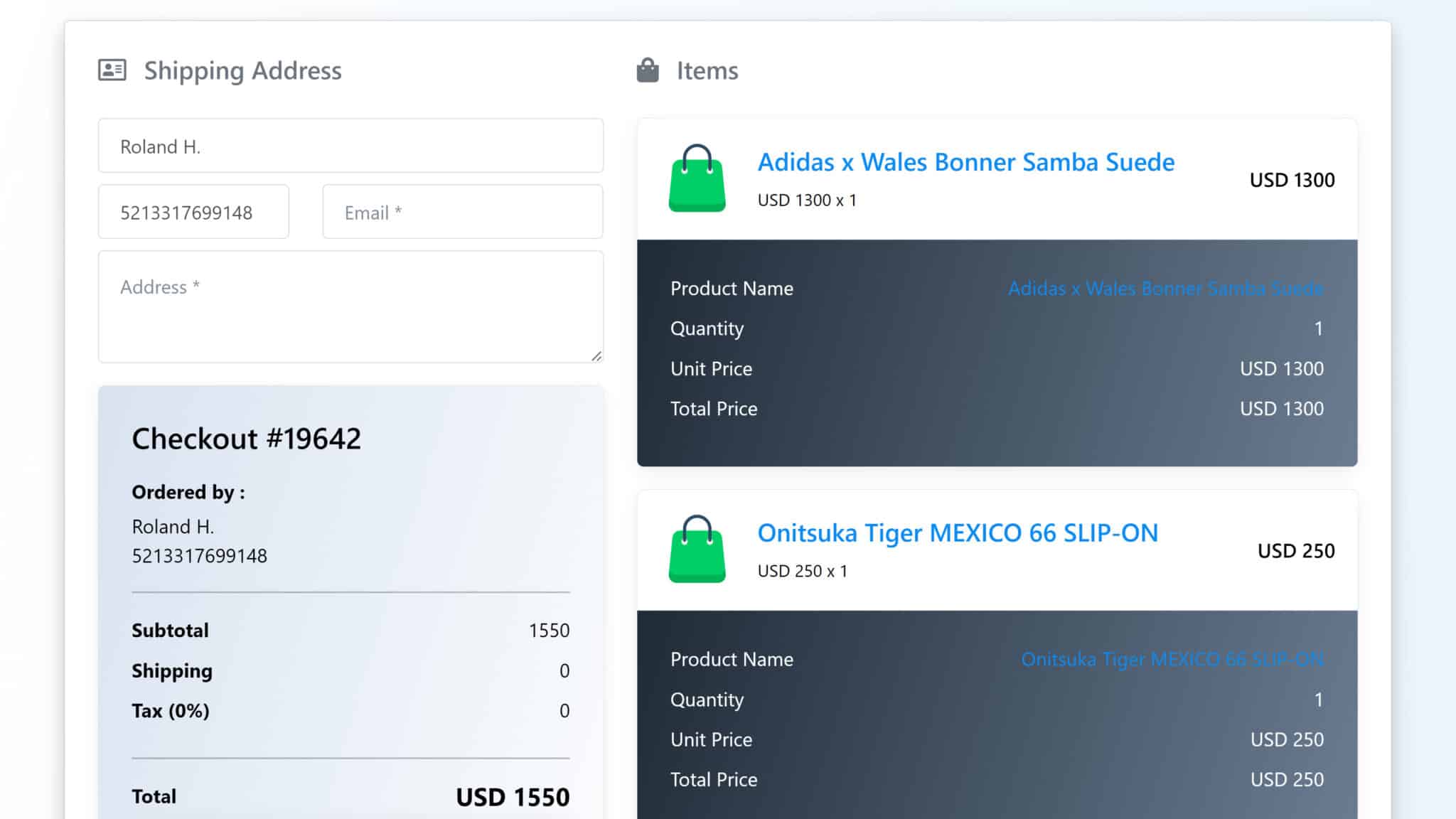Click into the Email input field
Viewport: 1456px width, 819px height.
tap(463, 212)
